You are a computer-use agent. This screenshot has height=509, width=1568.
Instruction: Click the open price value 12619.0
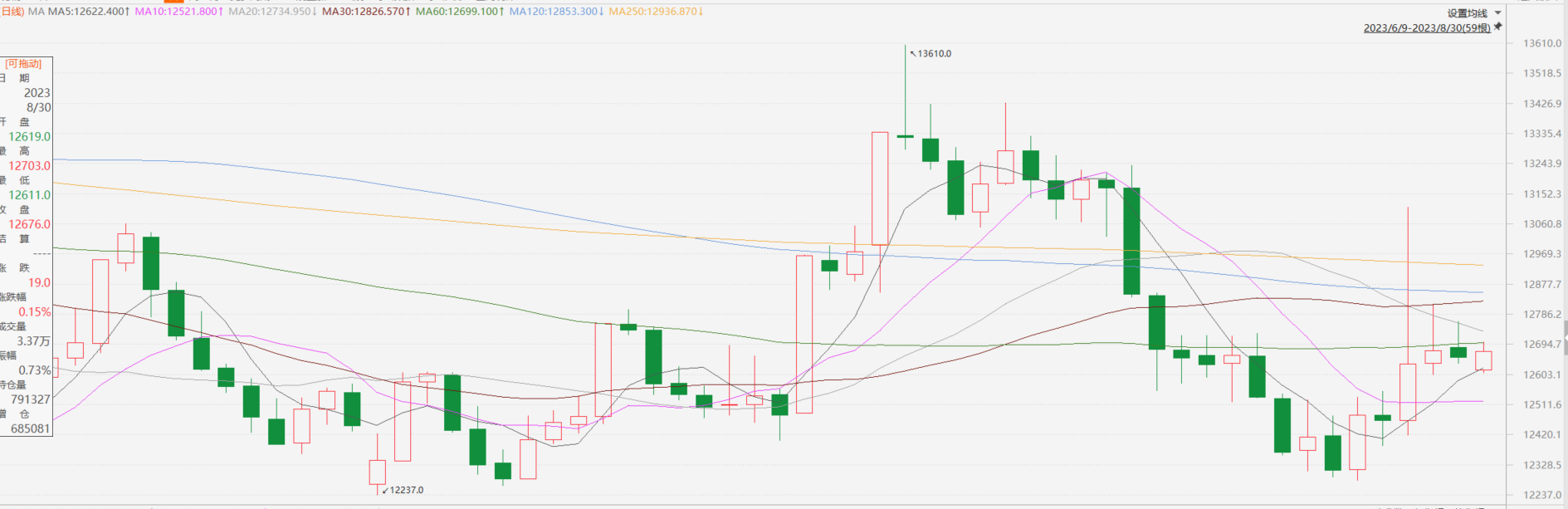point(30,136)
